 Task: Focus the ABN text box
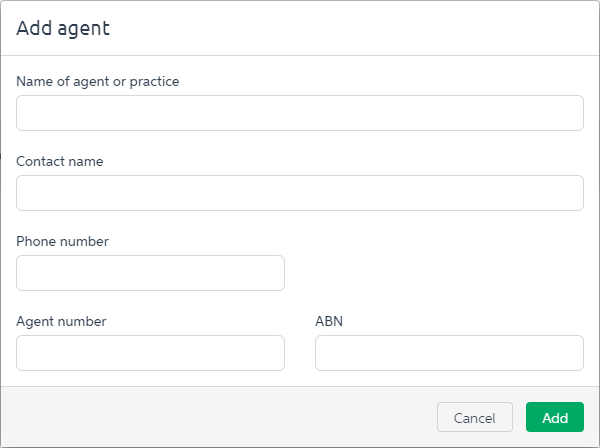(x=449, y=353)
